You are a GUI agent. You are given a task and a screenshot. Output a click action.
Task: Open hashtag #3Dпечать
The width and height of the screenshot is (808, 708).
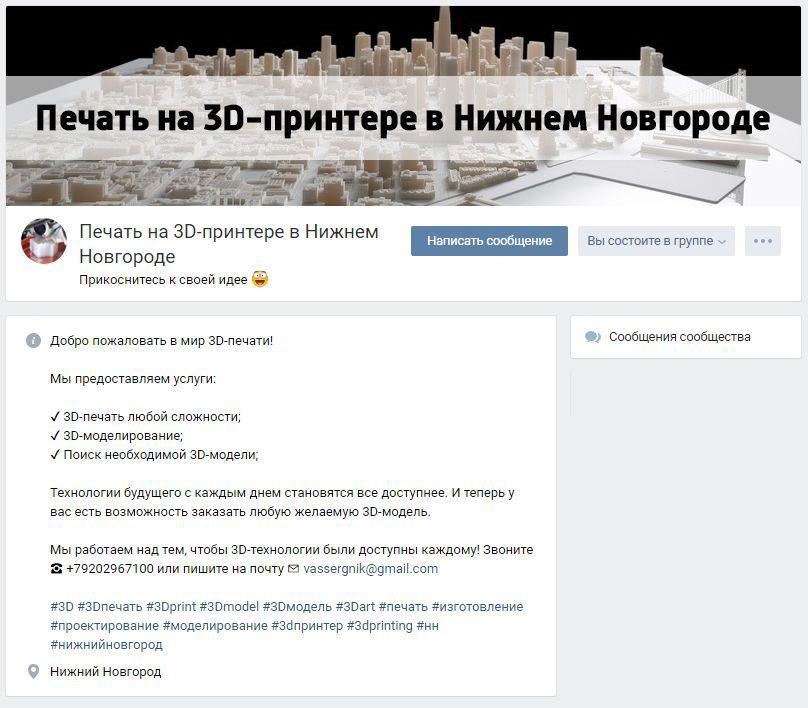pos(110,606)
